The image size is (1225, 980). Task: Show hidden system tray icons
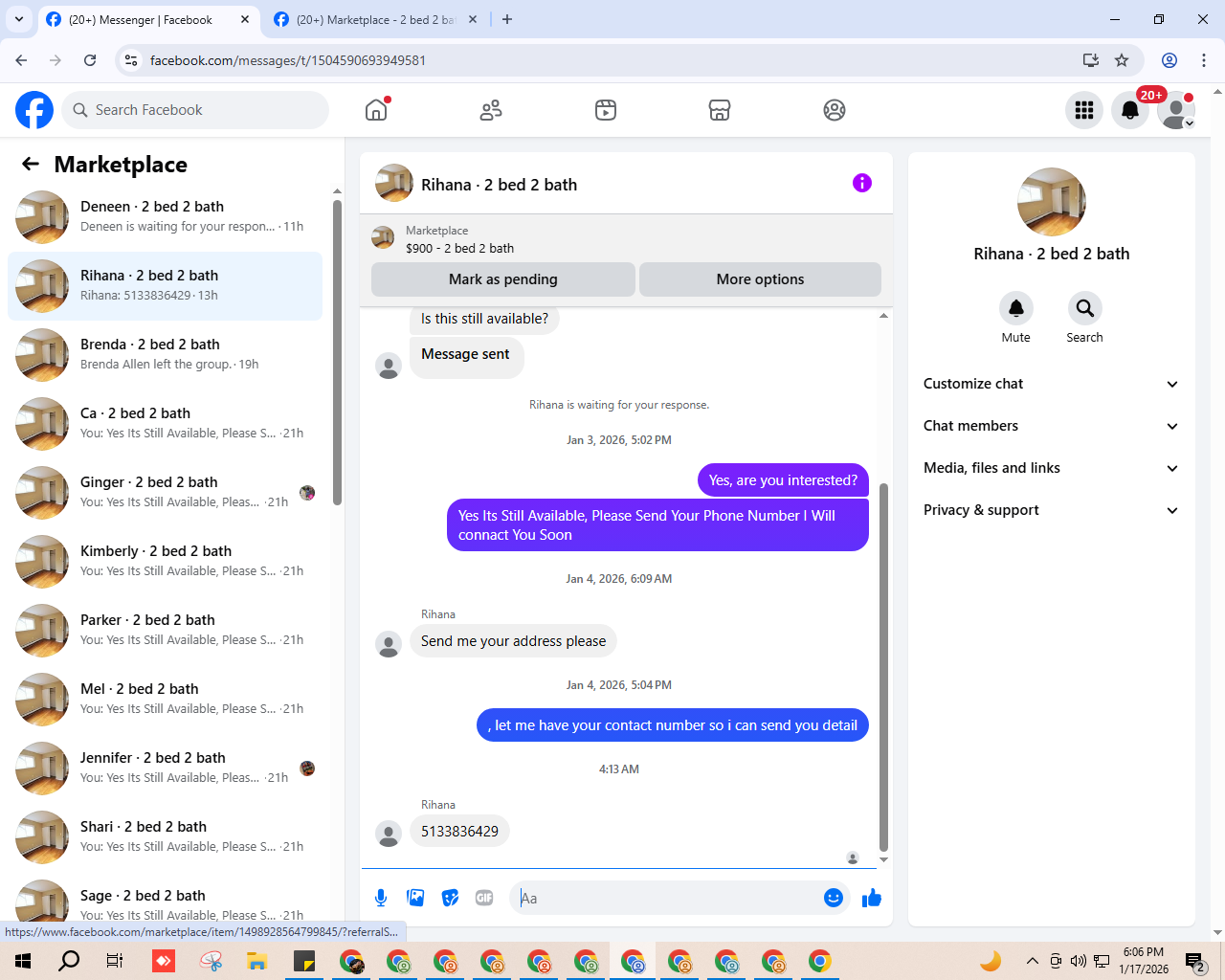click(x=1032, y=961)
